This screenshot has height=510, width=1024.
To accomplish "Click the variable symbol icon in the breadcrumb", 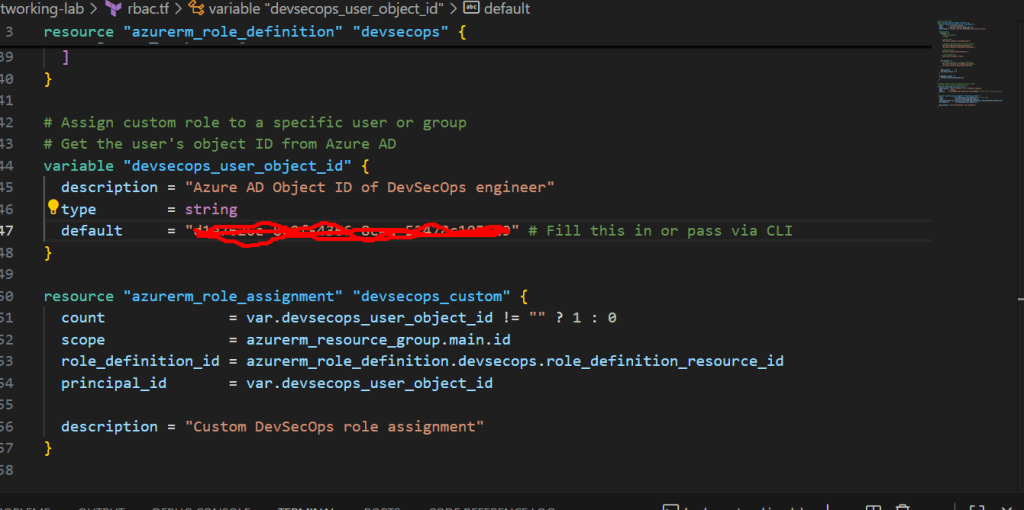I will [x=197, y=9].
